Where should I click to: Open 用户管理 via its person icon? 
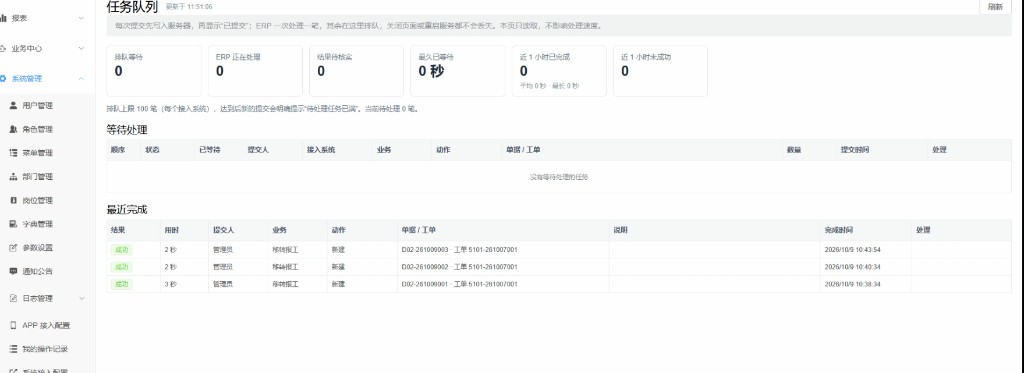tap(13, 105)
